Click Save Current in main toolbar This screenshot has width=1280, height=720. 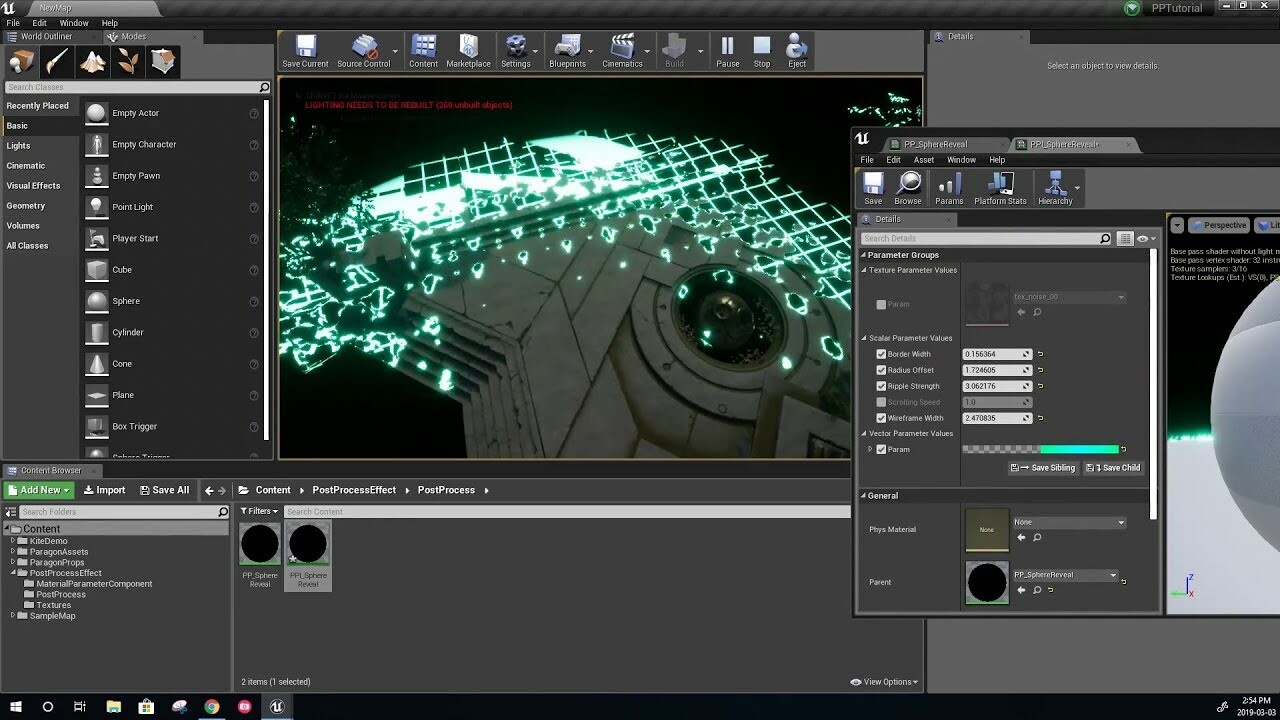[x=305, y=51]
